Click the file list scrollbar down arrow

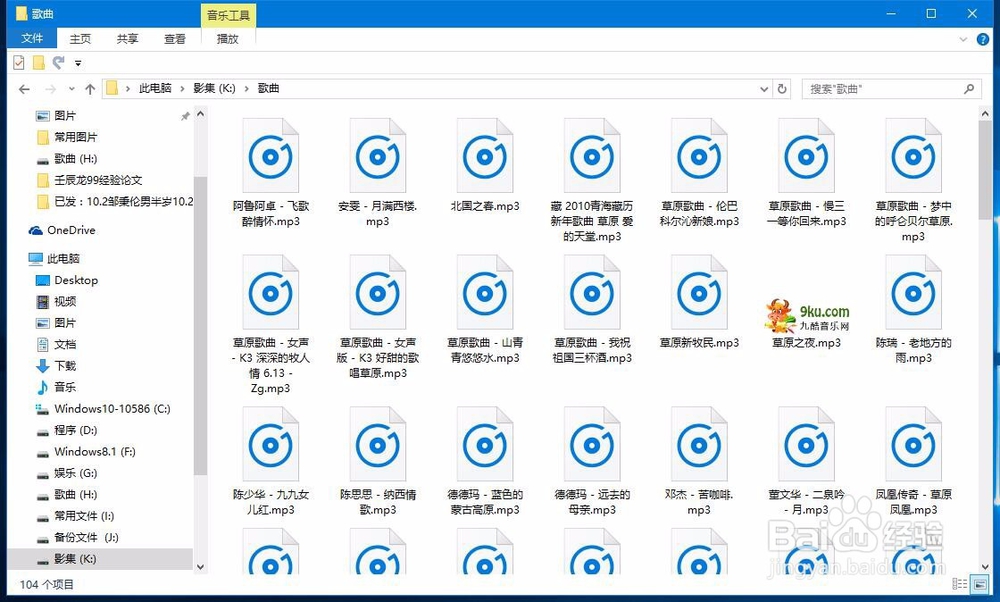point(985,566)
